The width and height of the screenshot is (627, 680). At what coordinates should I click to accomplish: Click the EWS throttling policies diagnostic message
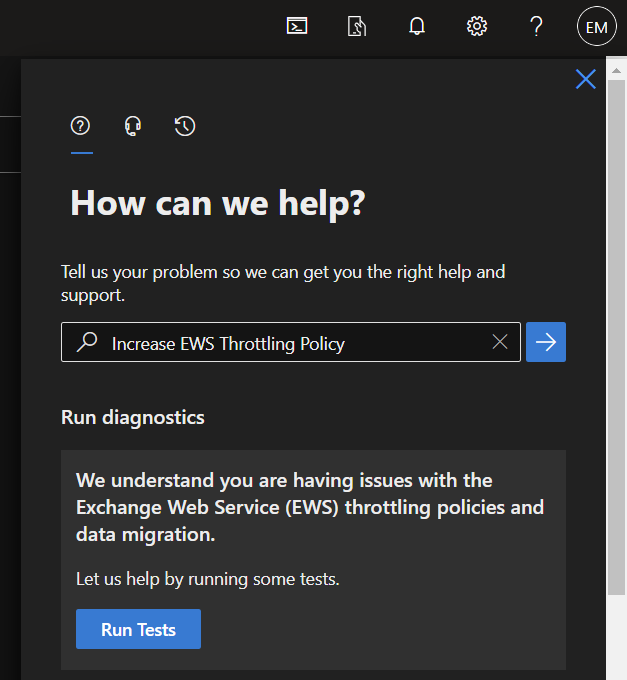[x=310, y=507]
